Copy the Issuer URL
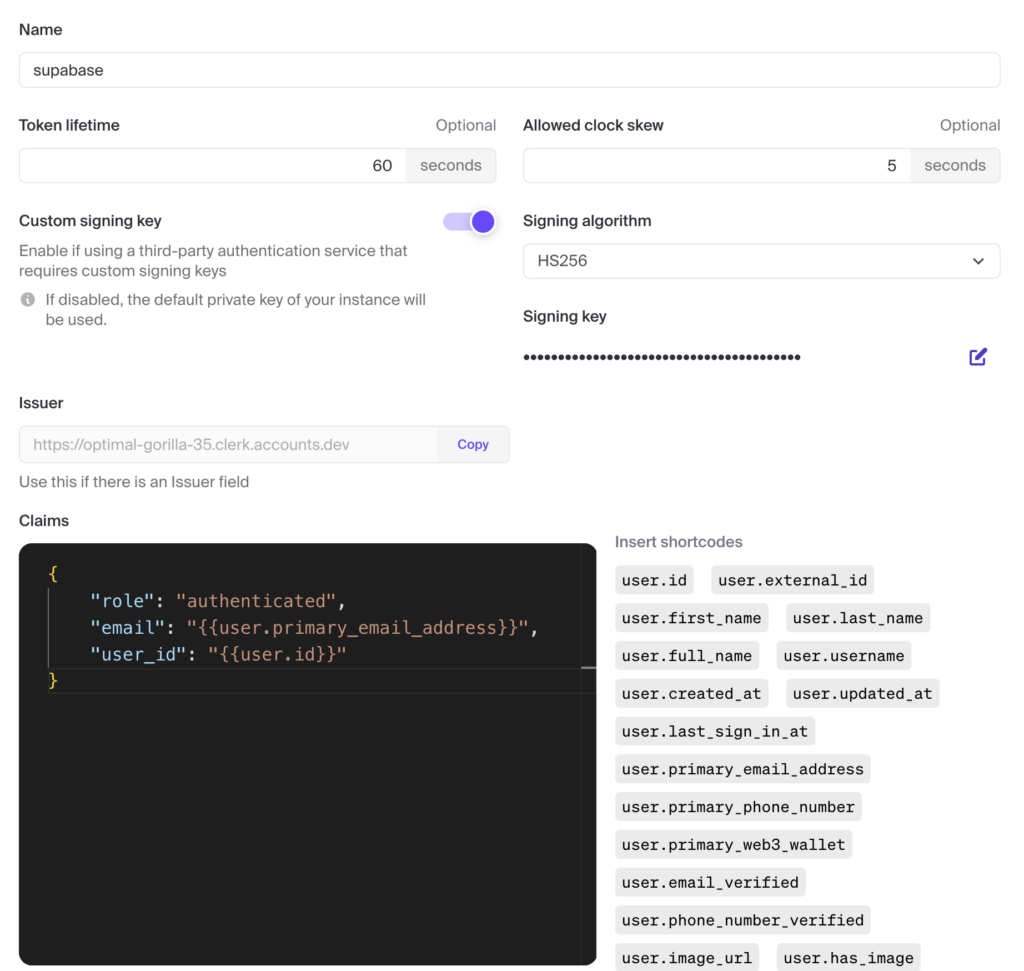Screen dimensions: 1024x971 click(x=473, y=445)
